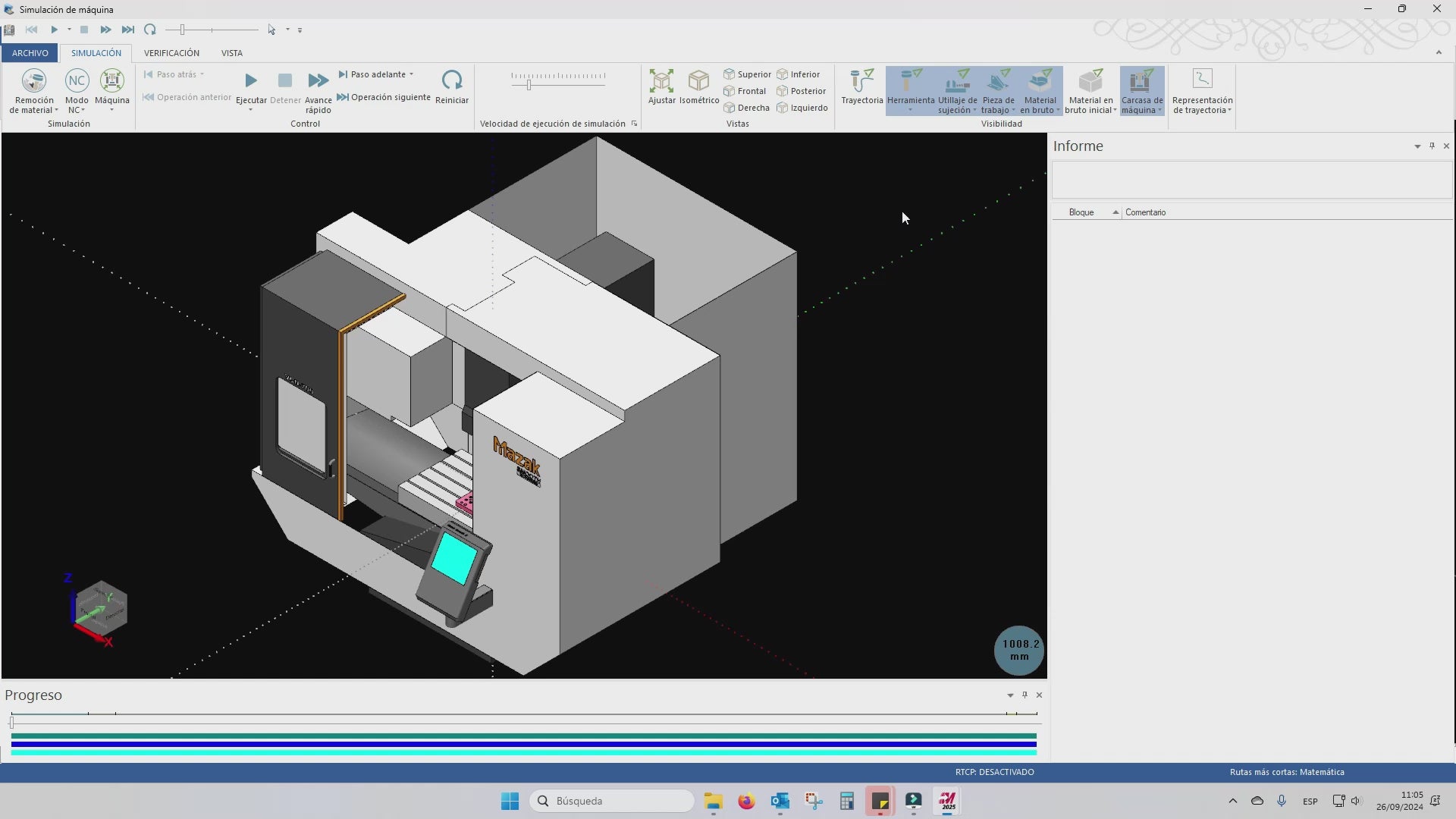Click the Bloque column header
Viewport: 1456px width, 819px height.
tap(1081, 212)
